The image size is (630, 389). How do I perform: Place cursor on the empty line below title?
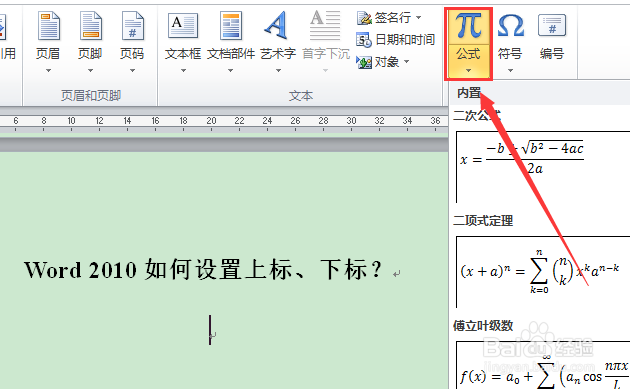[210, 330]
